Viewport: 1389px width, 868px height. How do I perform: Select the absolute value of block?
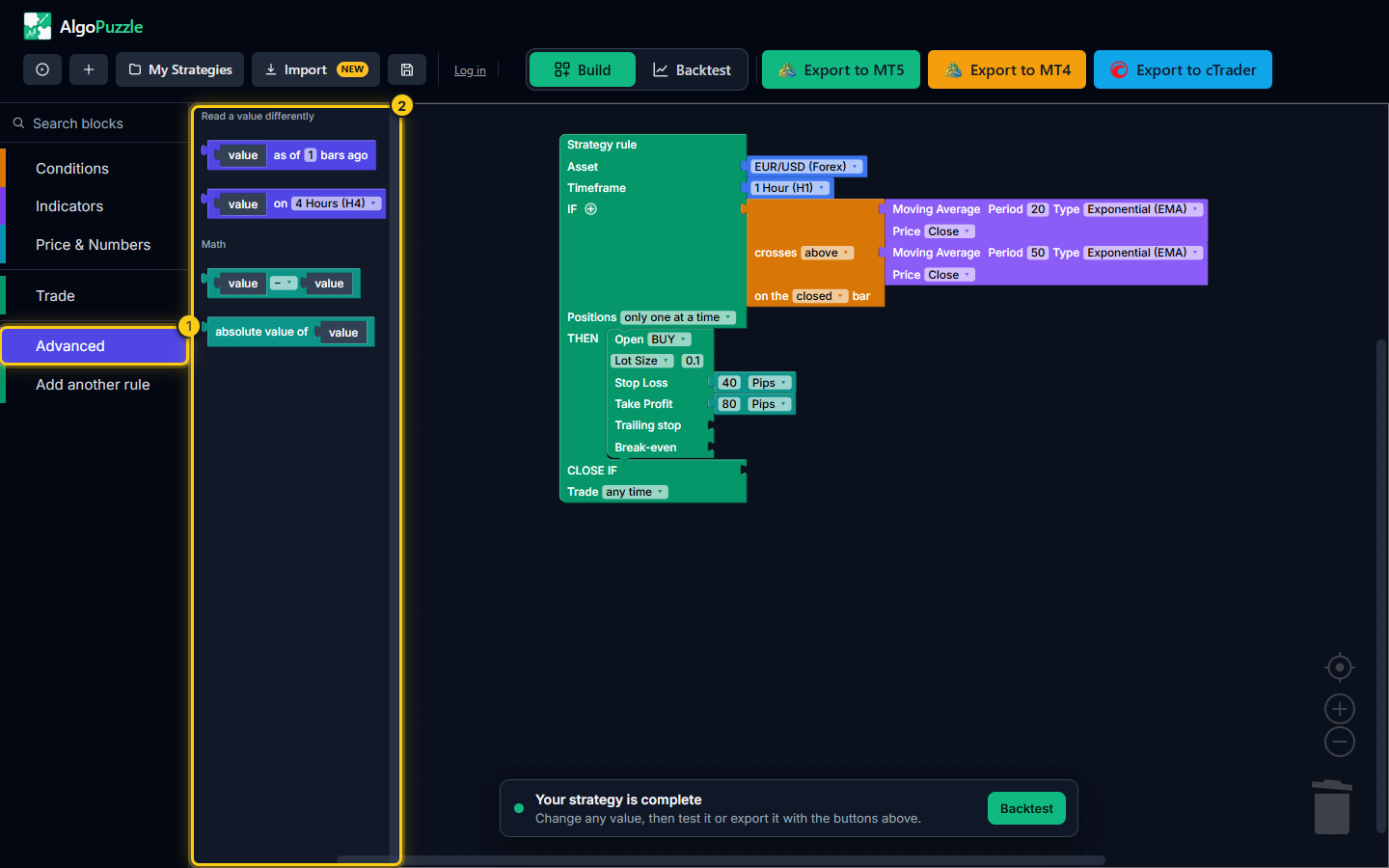(289, 332)
